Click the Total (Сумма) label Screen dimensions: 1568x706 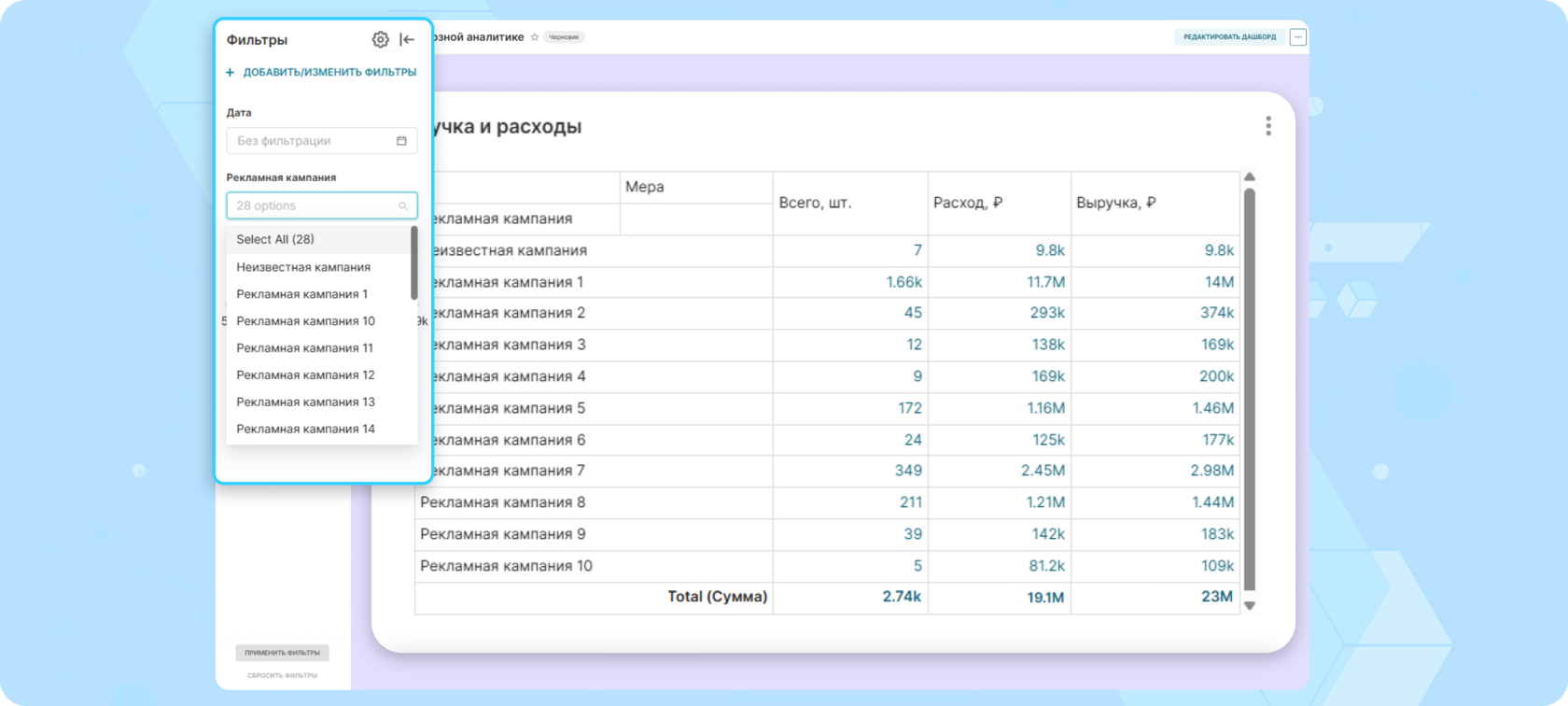[x=717, y=597]
